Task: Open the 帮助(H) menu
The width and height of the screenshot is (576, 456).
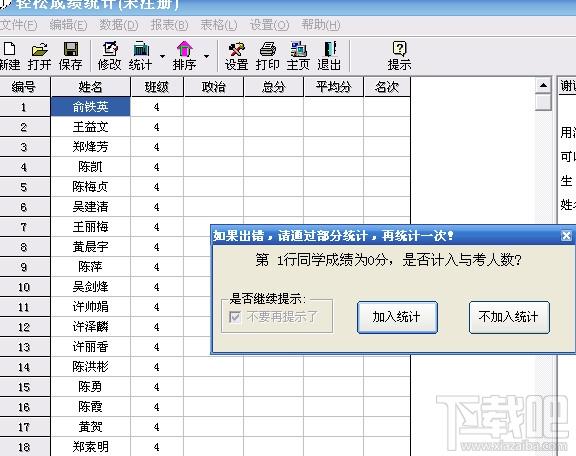Action: pyautogui.click(x=321, y=25)
